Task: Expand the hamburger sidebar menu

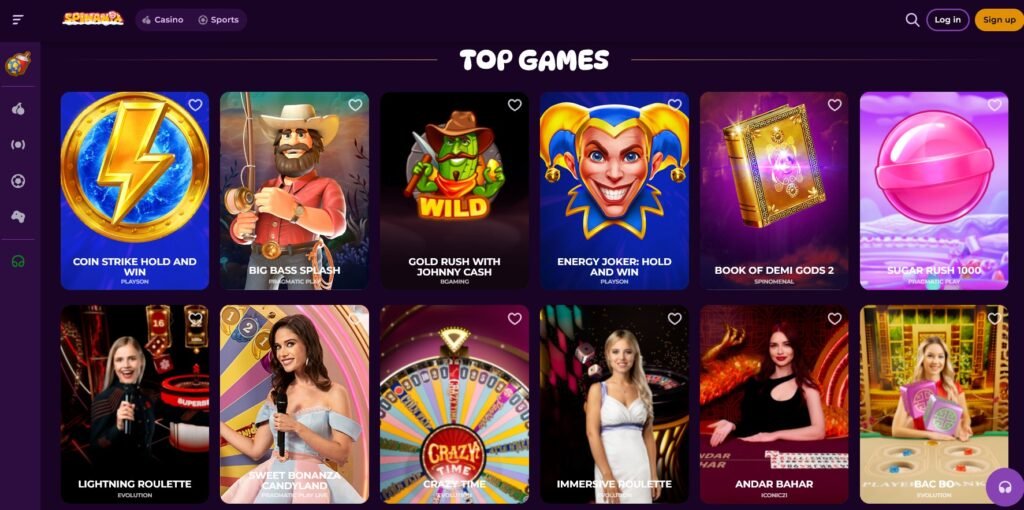Action: 18,20
